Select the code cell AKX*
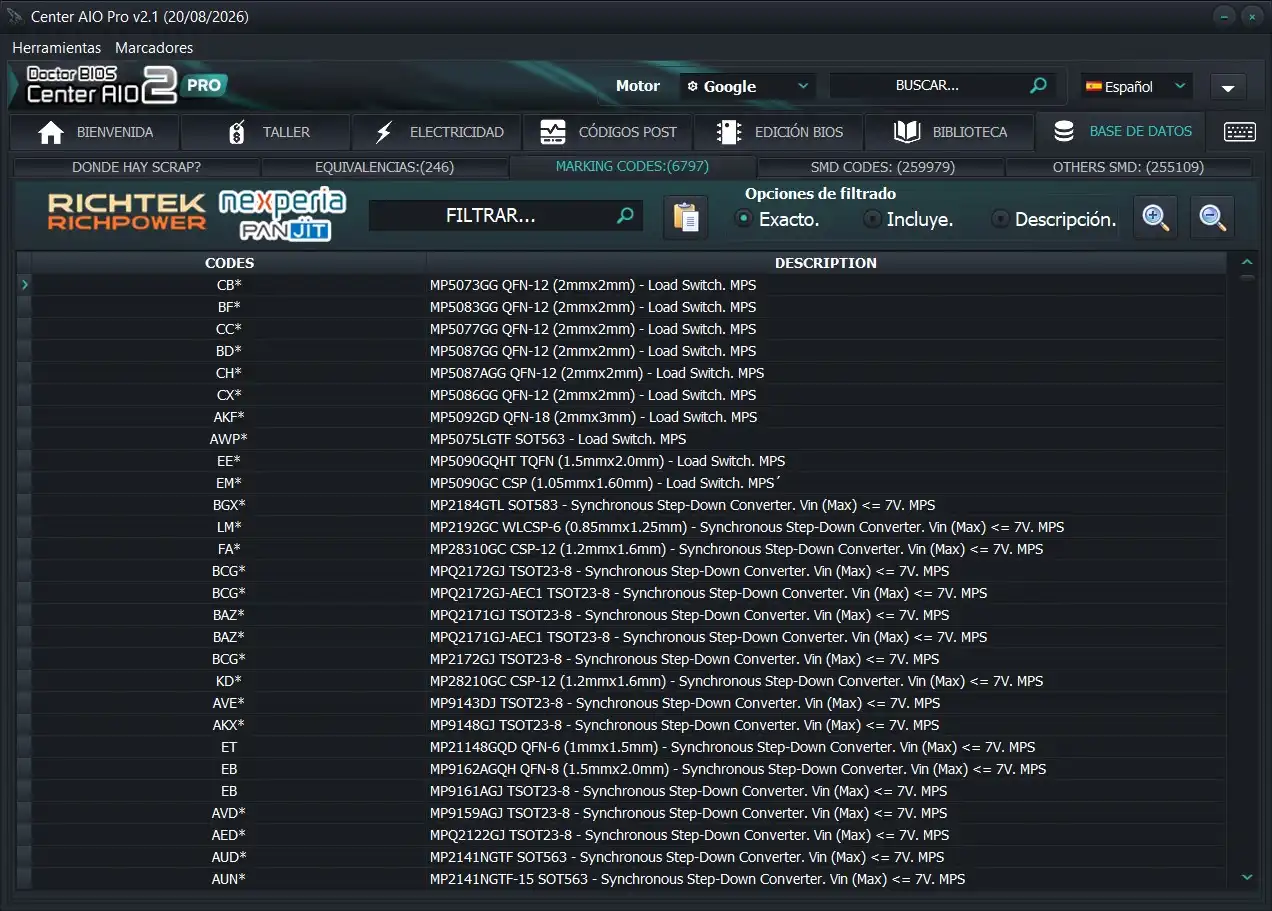 (229, 725)
